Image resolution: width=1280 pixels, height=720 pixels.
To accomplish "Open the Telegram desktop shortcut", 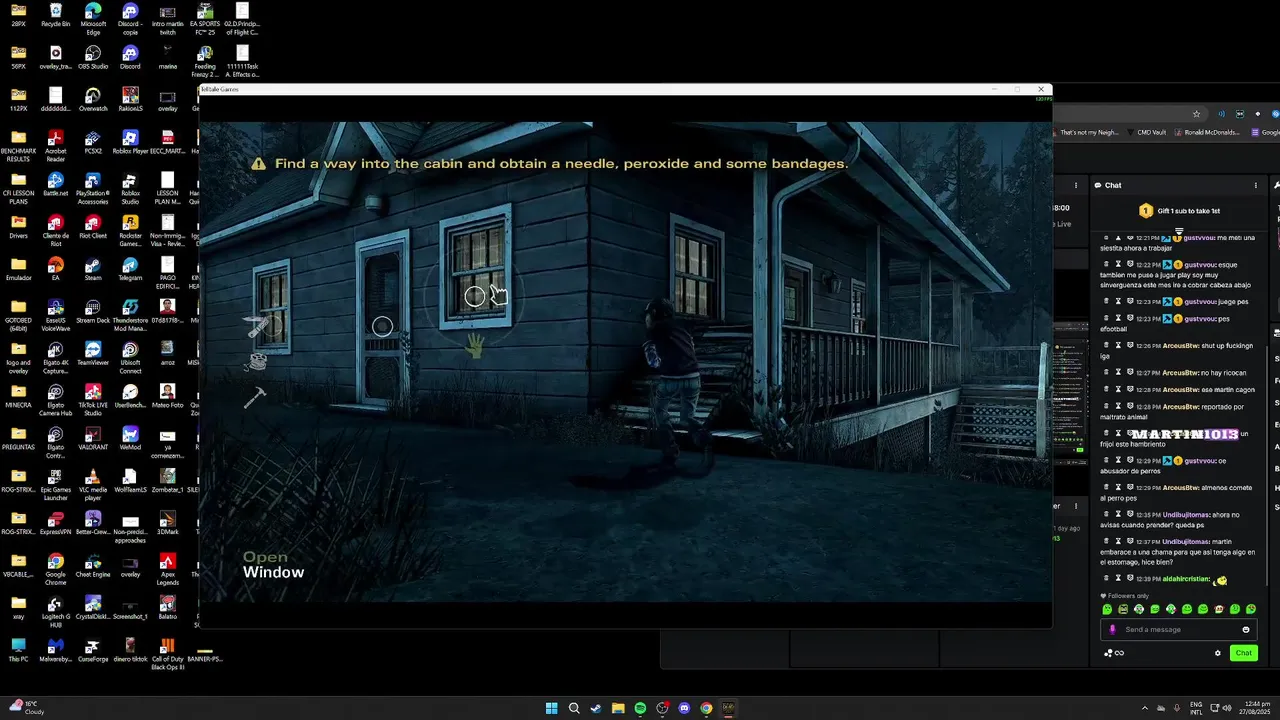I will [130, 269].
